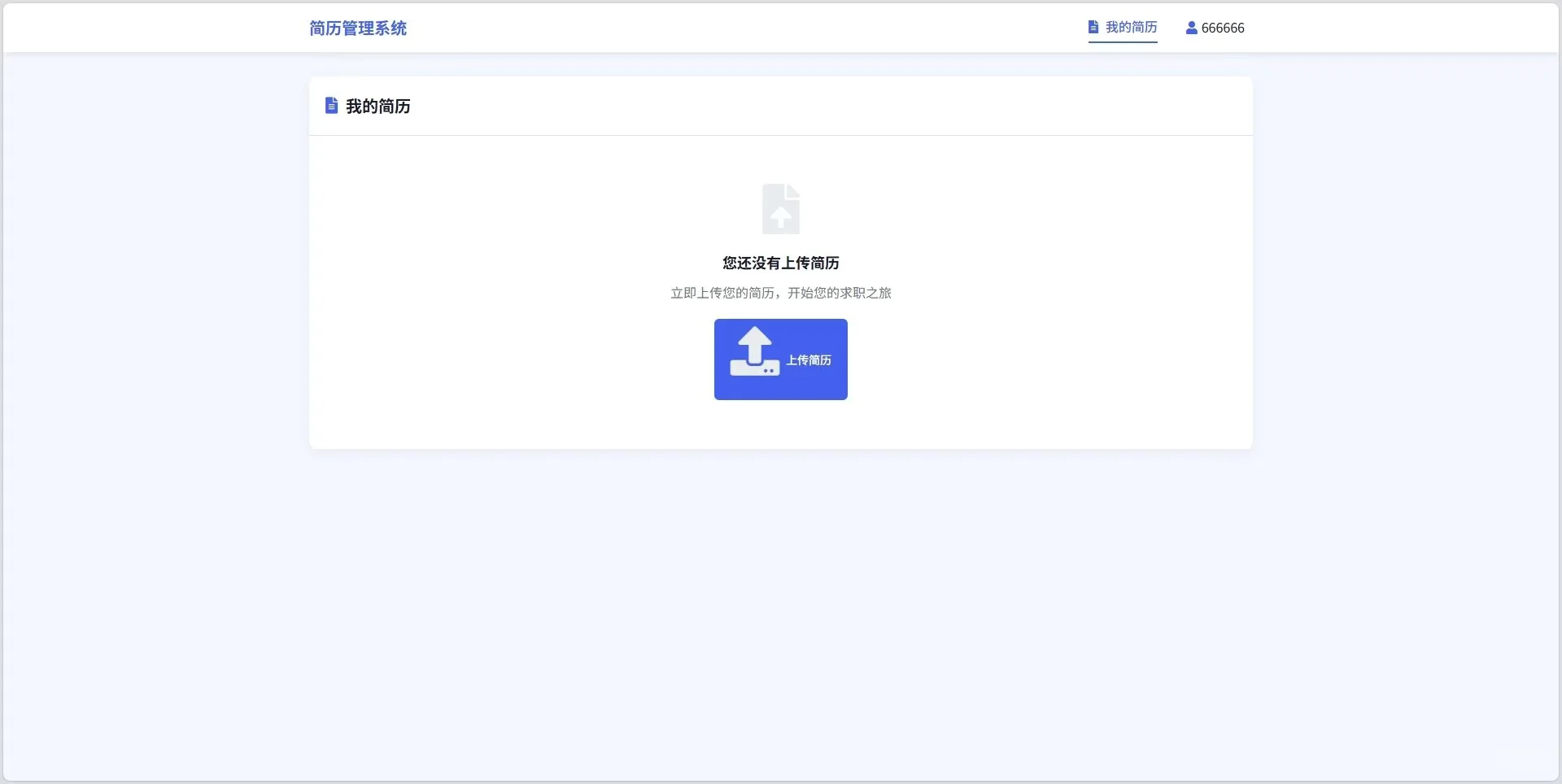The height and width of the screenshot is (784, 1562).
Task: Select the person avatar icon in the header
Action: (x=1190, y=27)
